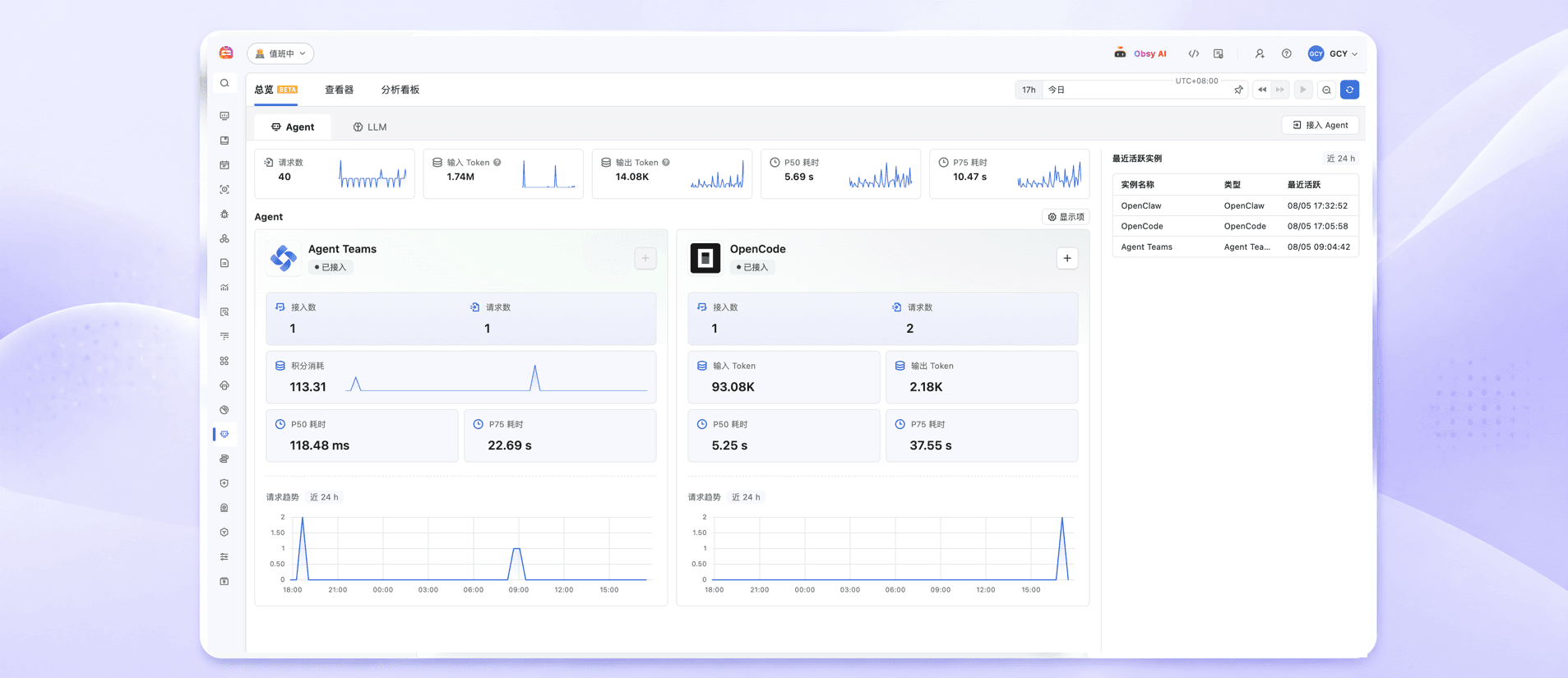
Task: Open the help question mark icon
Action: [x=1287, y=53]
